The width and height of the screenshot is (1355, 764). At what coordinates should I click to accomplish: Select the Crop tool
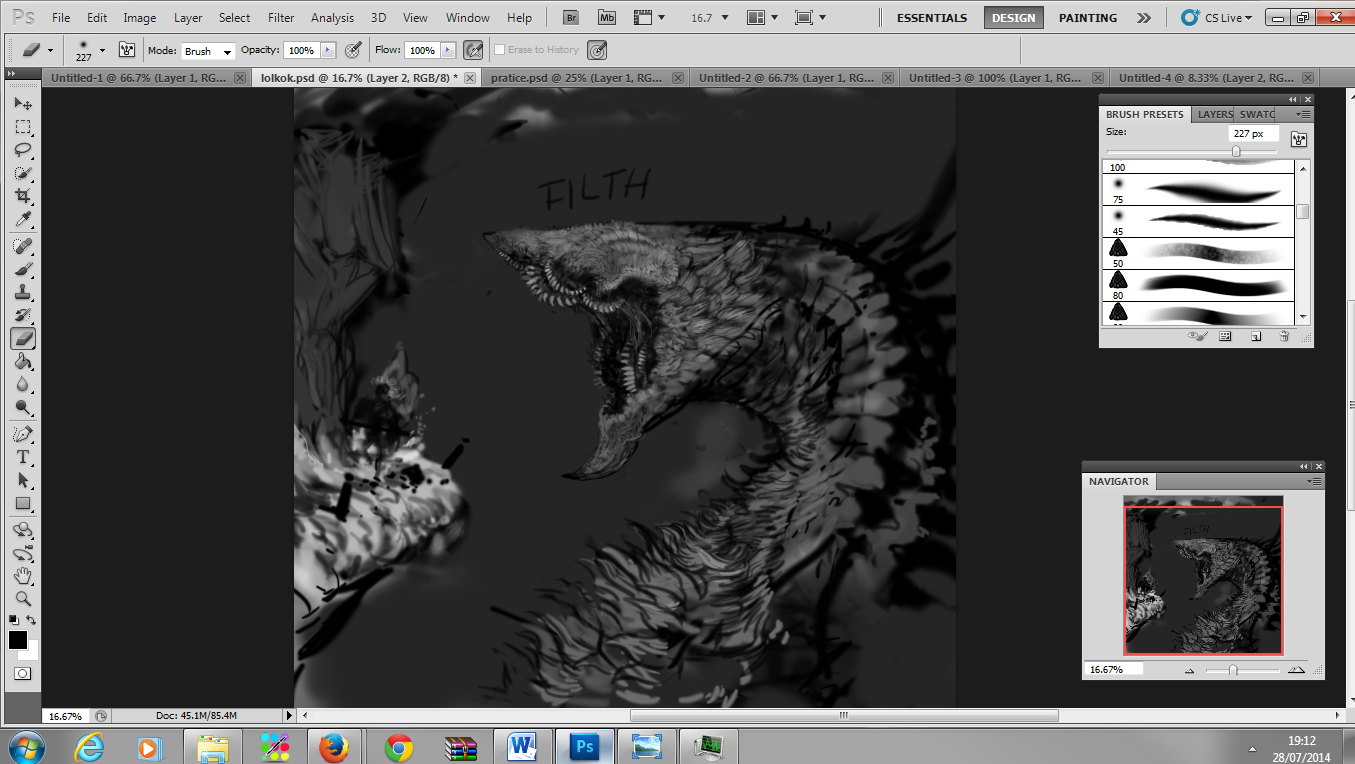click(23, 197)
